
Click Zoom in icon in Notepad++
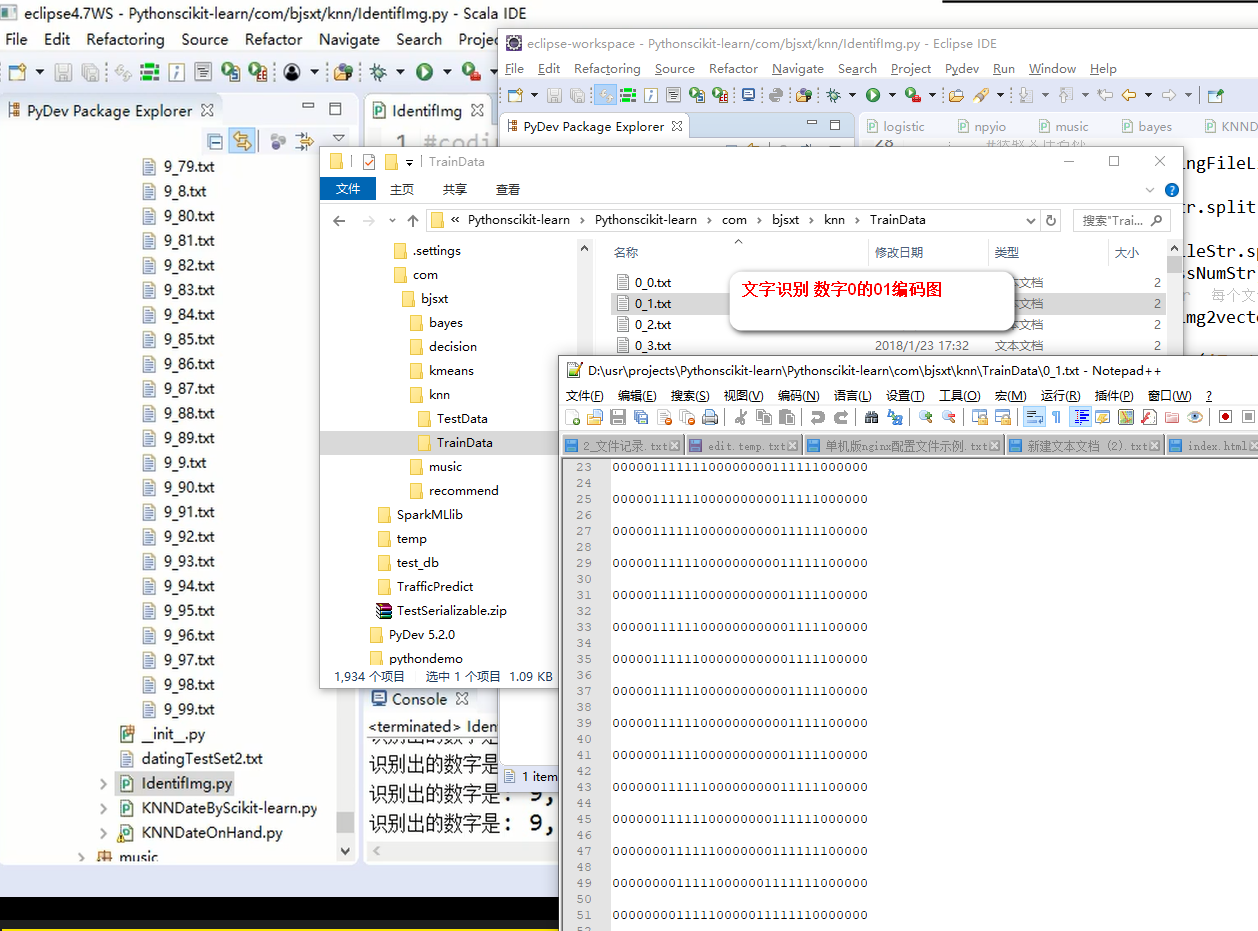pyautogui.click(x=926, y=417)
